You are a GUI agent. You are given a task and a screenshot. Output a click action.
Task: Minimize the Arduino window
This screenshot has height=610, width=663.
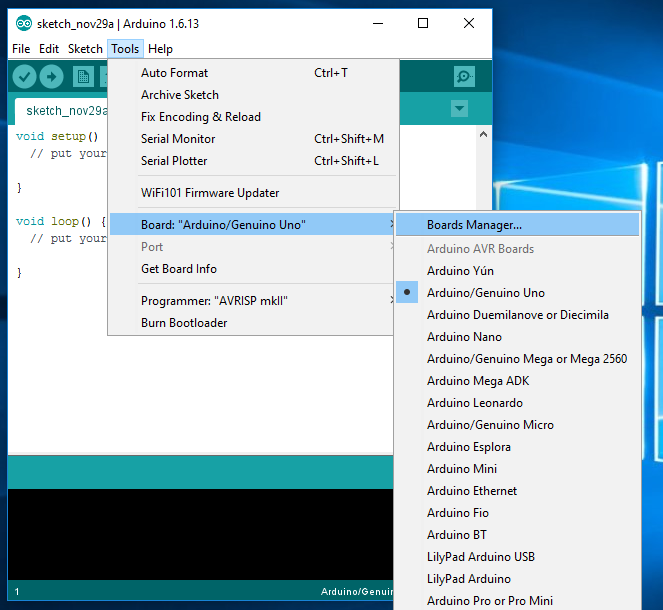[378, 23]
